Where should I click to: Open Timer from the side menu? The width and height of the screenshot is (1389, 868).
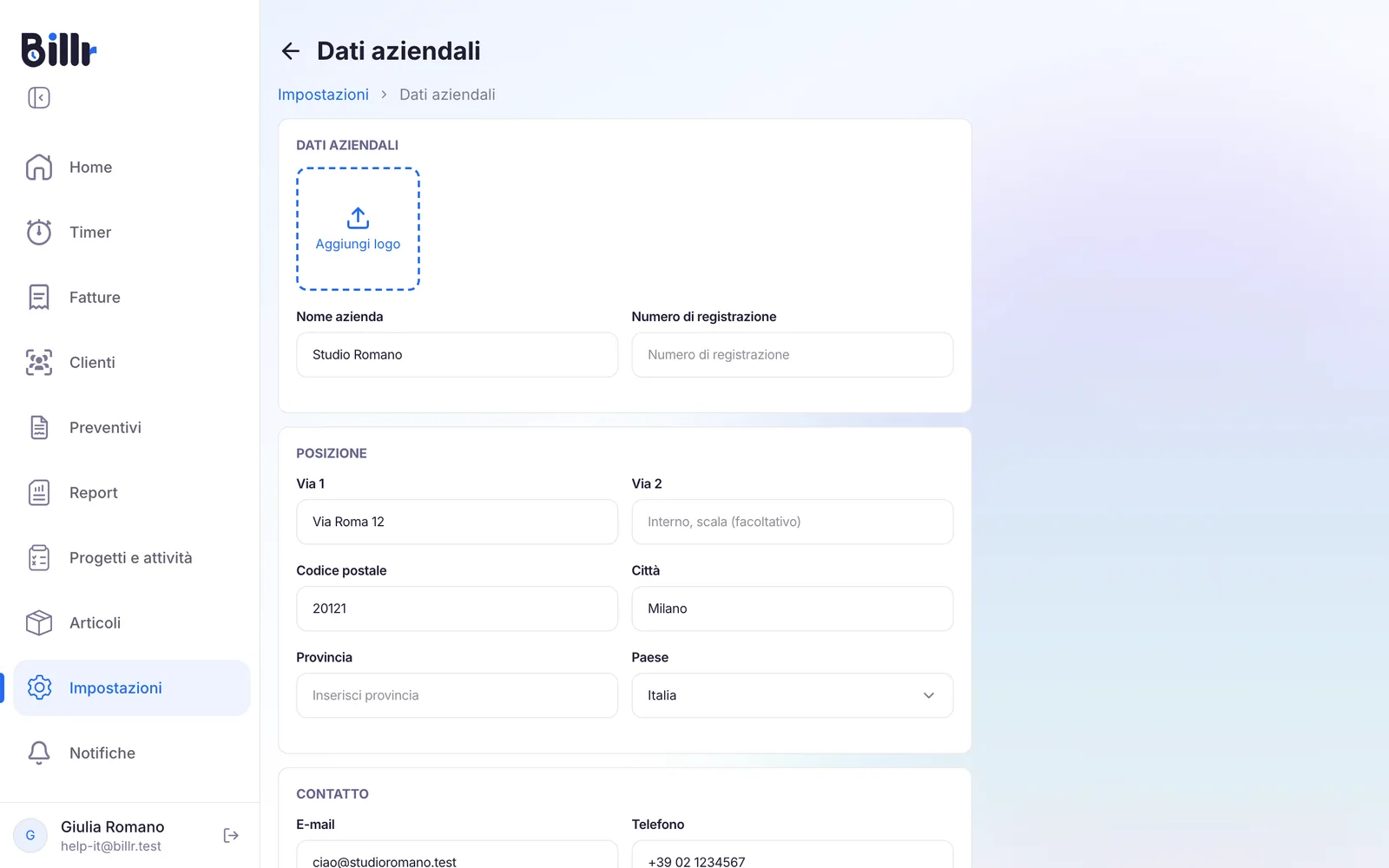click(132, 232)
